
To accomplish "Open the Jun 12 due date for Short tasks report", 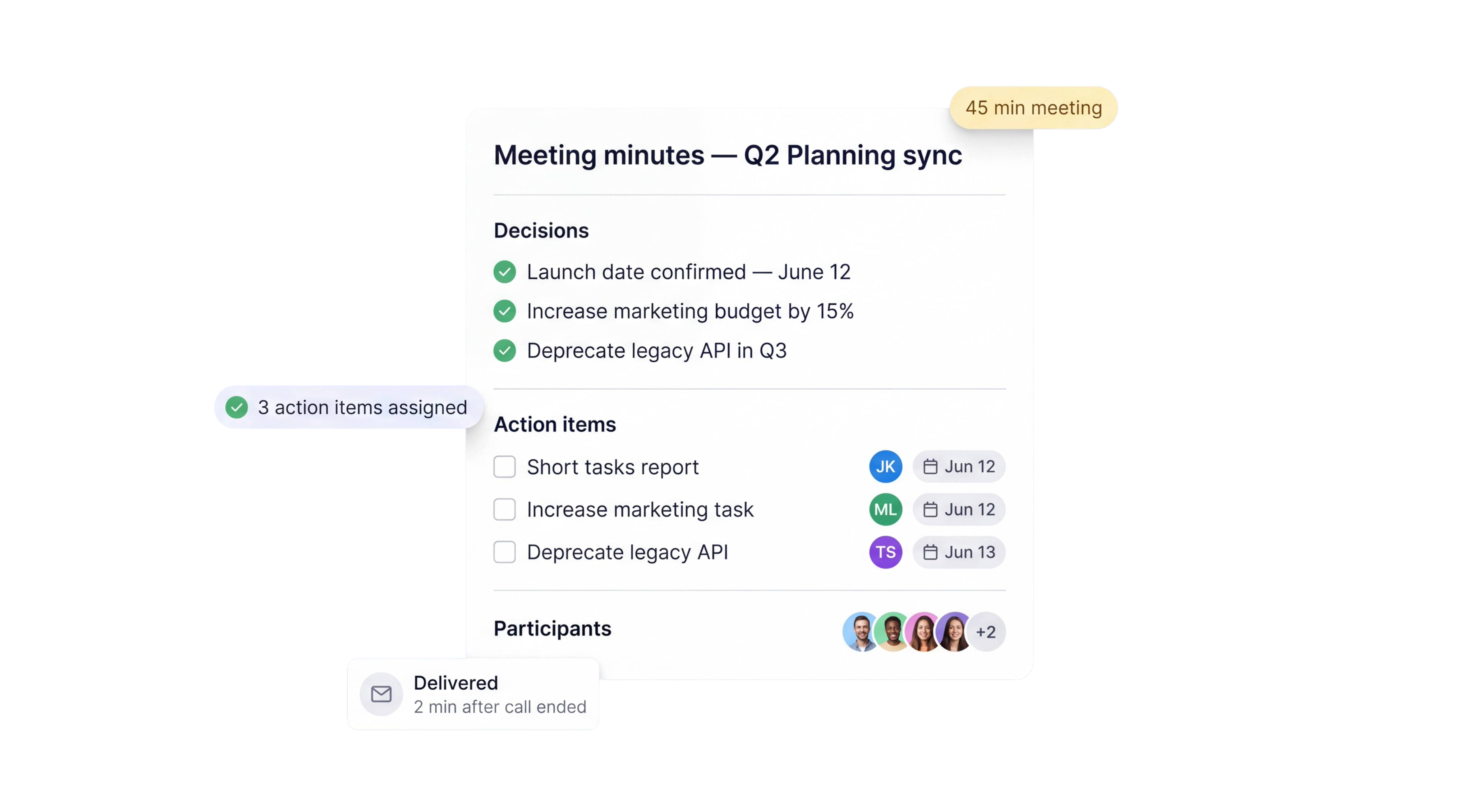I will 959,467.
